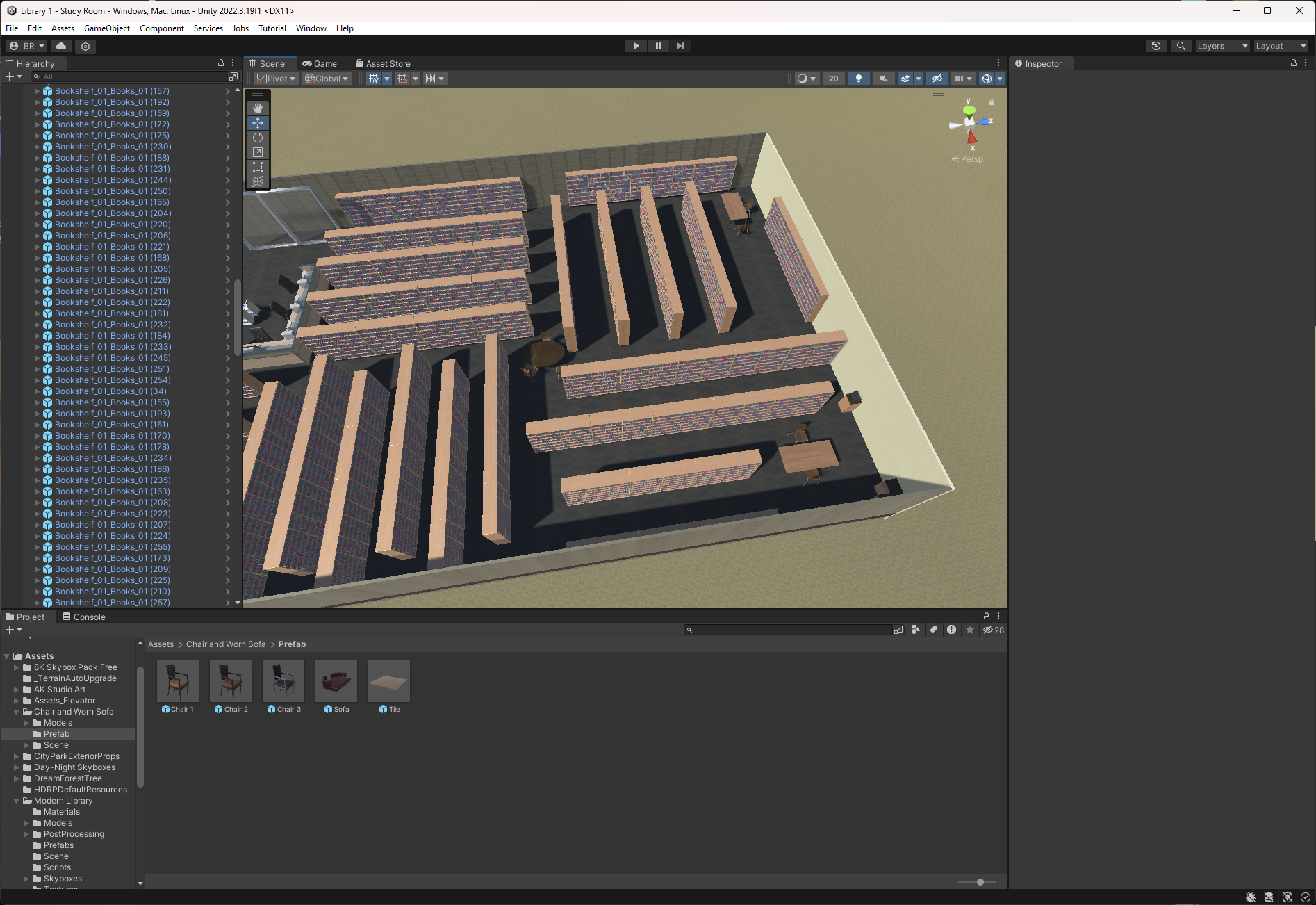The image size is (1316, 905).
Task: Open the Component menu
Action: [162, 28]
